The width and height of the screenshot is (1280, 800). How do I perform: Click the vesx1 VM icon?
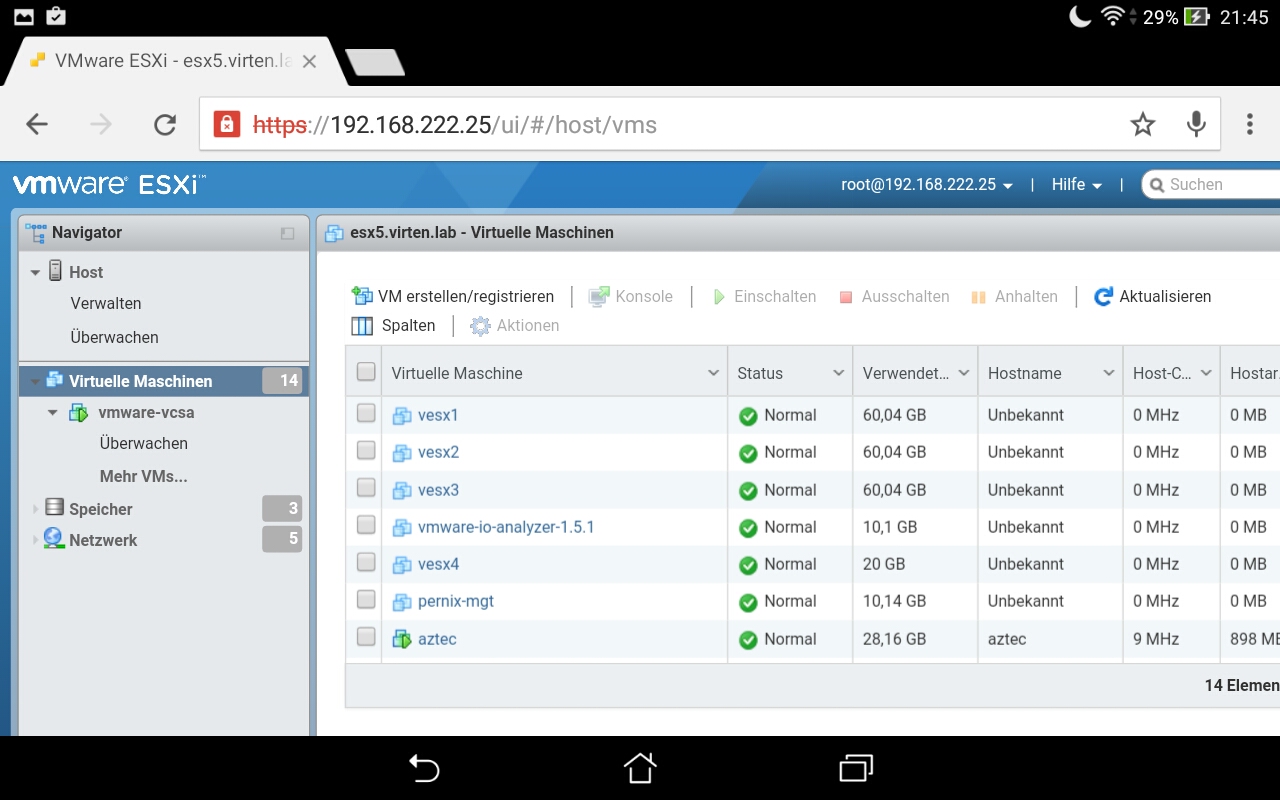pyautogui.click(x=402, y=415)
